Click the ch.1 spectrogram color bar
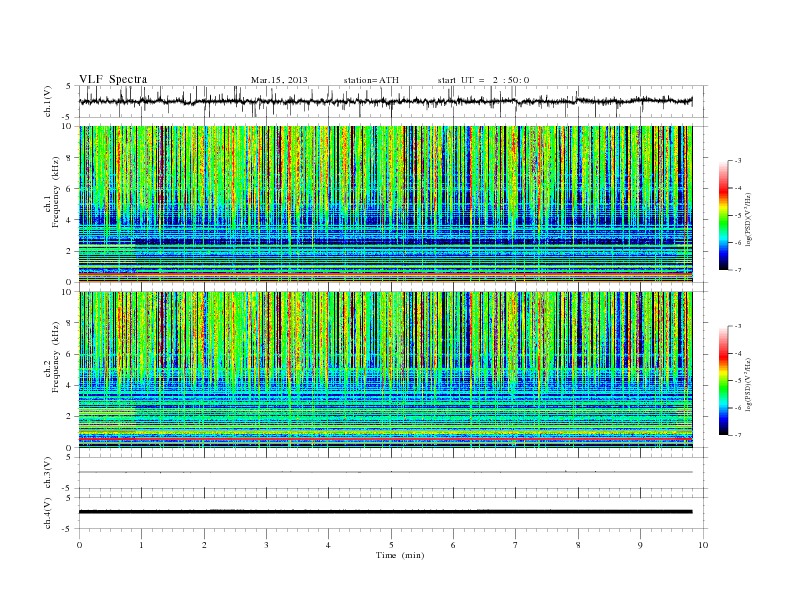Image resolution: width=792 pixels, height=612 pixels. click(x=723, y=216)
